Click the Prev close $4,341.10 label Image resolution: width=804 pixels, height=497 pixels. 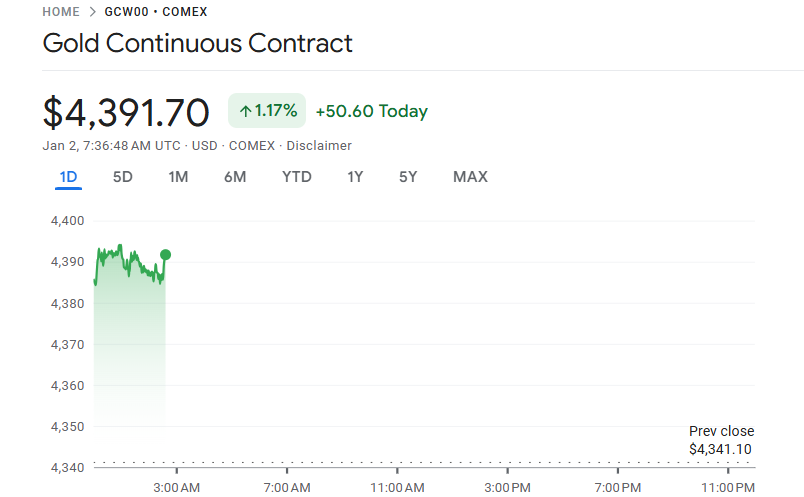click(721, 441)
